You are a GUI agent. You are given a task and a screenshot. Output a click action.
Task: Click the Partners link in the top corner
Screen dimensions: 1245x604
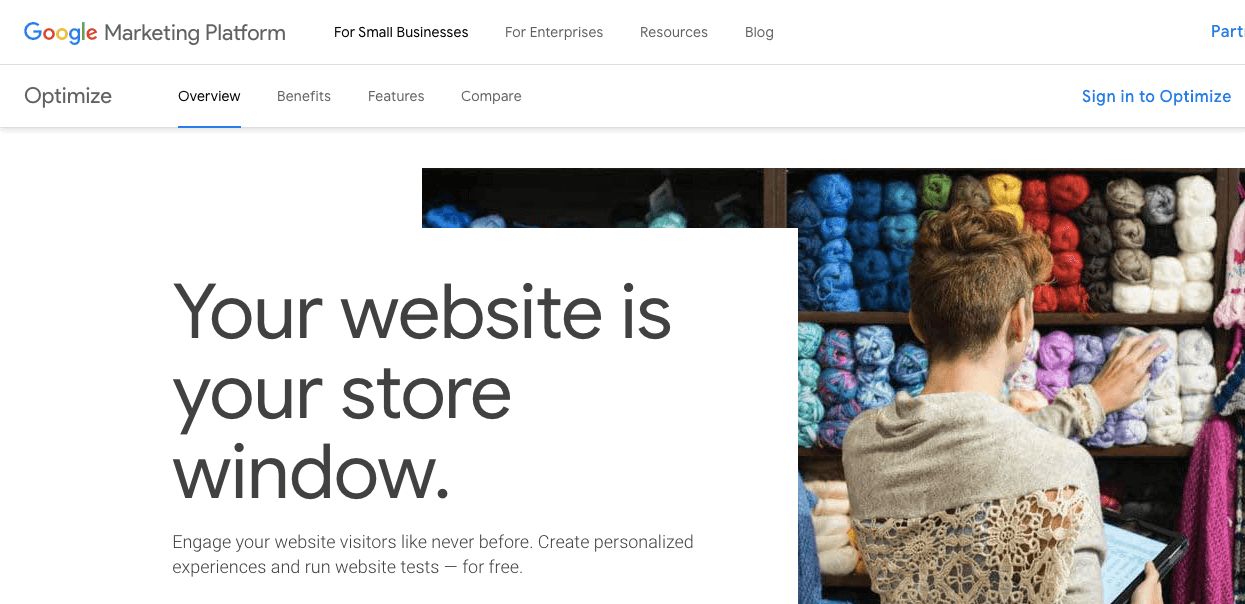coord(1227,31)
